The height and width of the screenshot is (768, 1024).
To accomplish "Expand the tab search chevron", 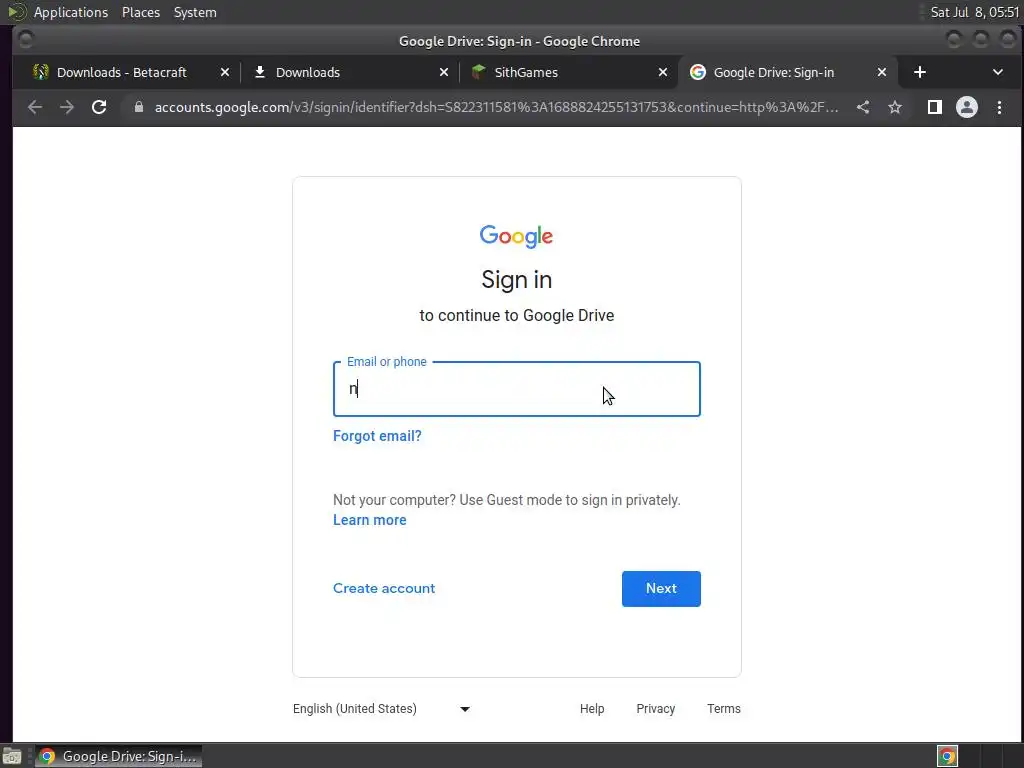I will pos(997,72).
